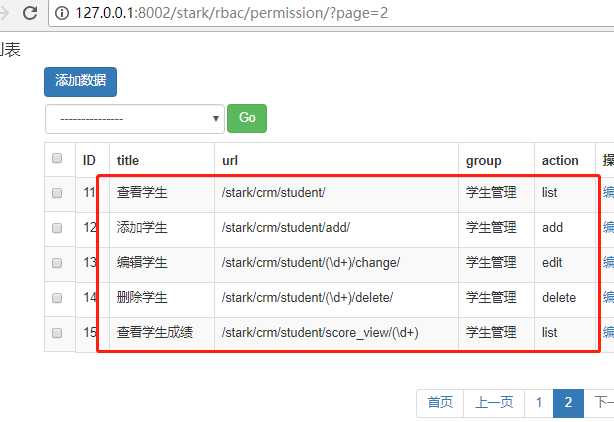Check the box for row ID 13

coord(57,263)
